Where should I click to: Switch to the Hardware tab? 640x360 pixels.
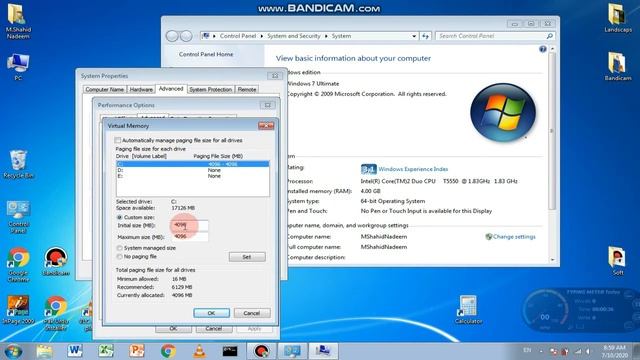(141, 89)
